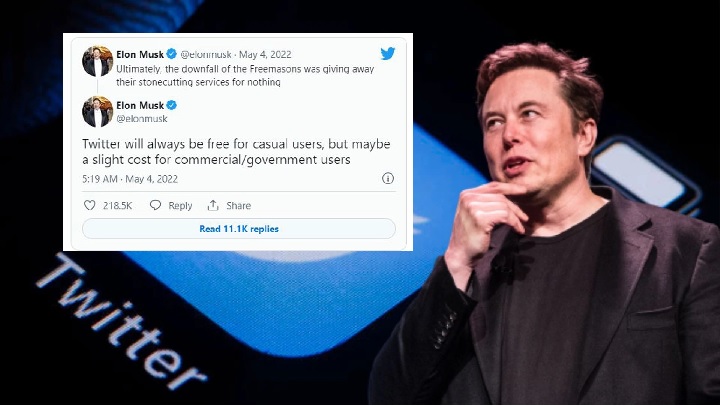Click Elon Musk name in top tweet
The image size is (720, 406).
point(140,54)
